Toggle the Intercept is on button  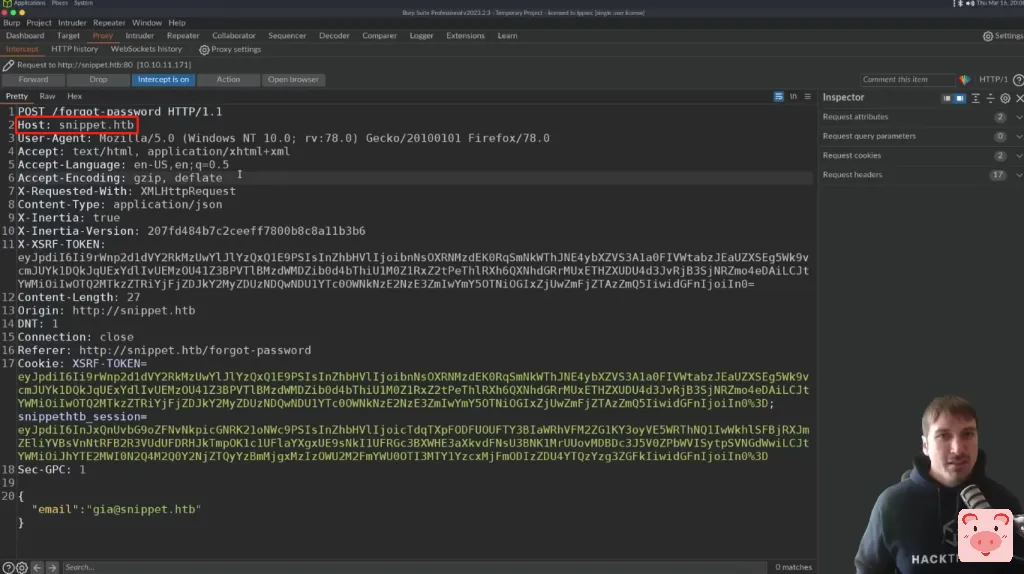[163, 80]
